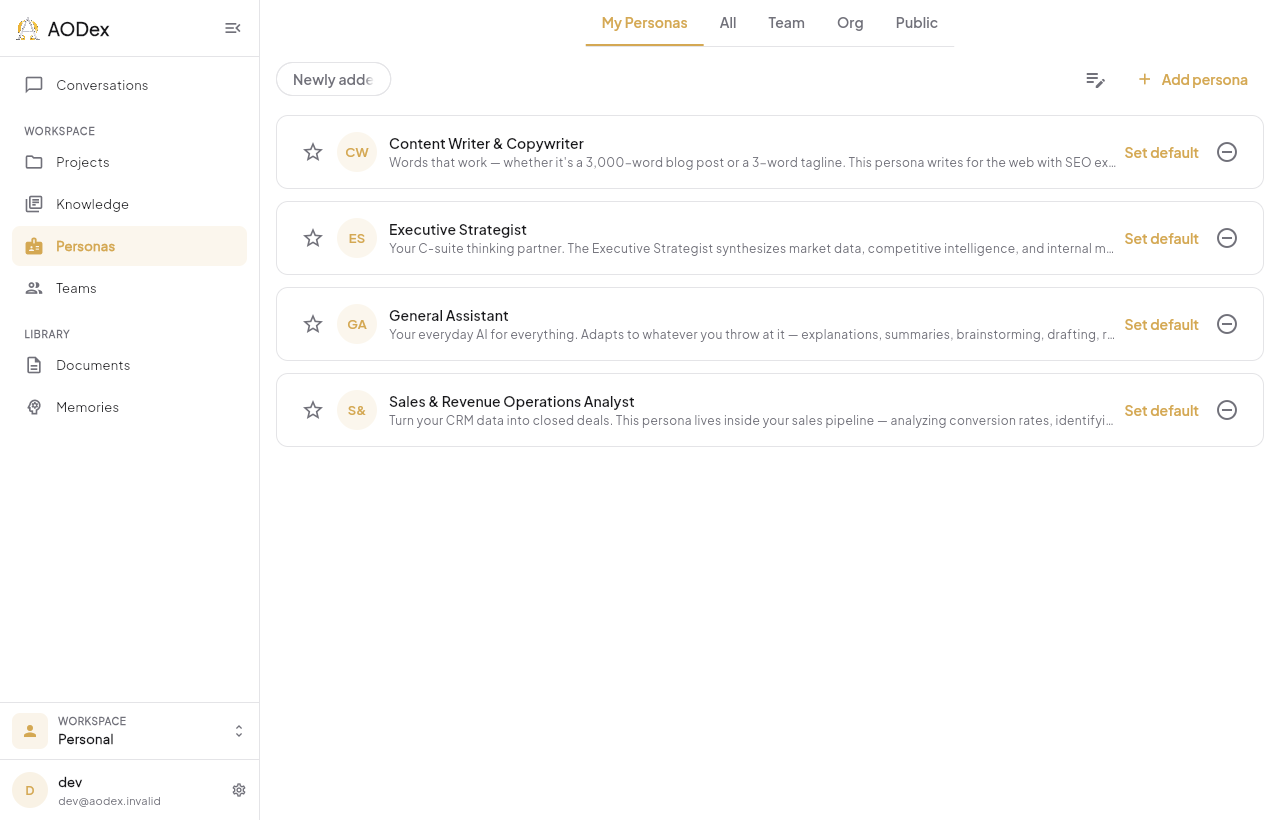This screenshot has width=1280, height=820.
Task: Collapse the sidebar menu icon
Action: tap(233, 28)
